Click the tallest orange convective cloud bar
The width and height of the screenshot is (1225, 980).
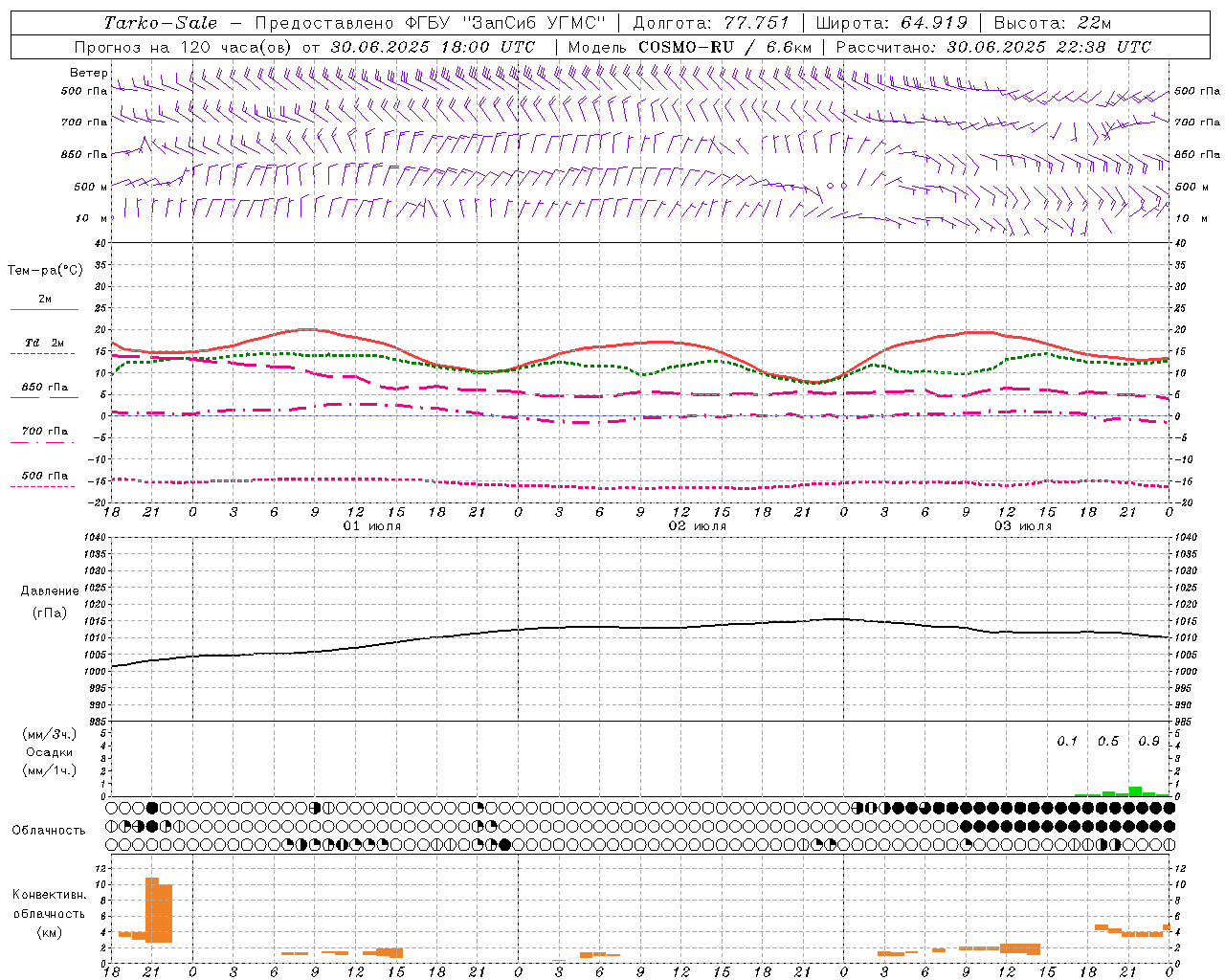tap(152, 909)
